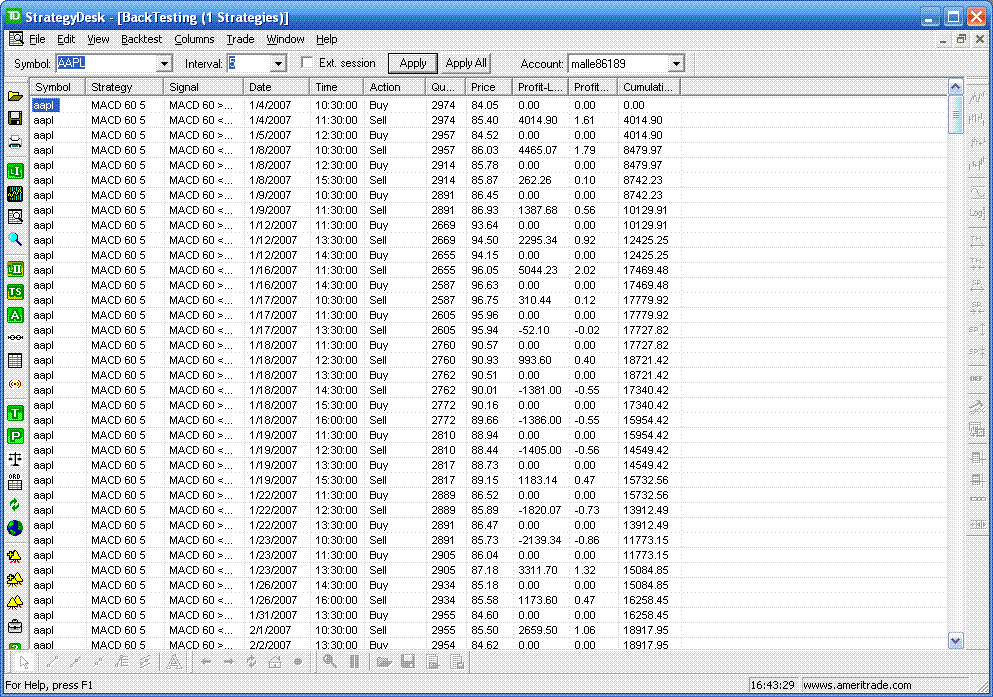Open the green TS icon
Screen dimensions: 993x697
click(x=15, y=292)
